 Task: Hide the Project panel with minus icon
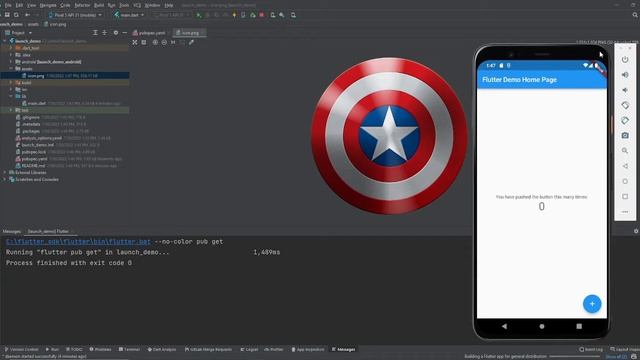(124, 33)
